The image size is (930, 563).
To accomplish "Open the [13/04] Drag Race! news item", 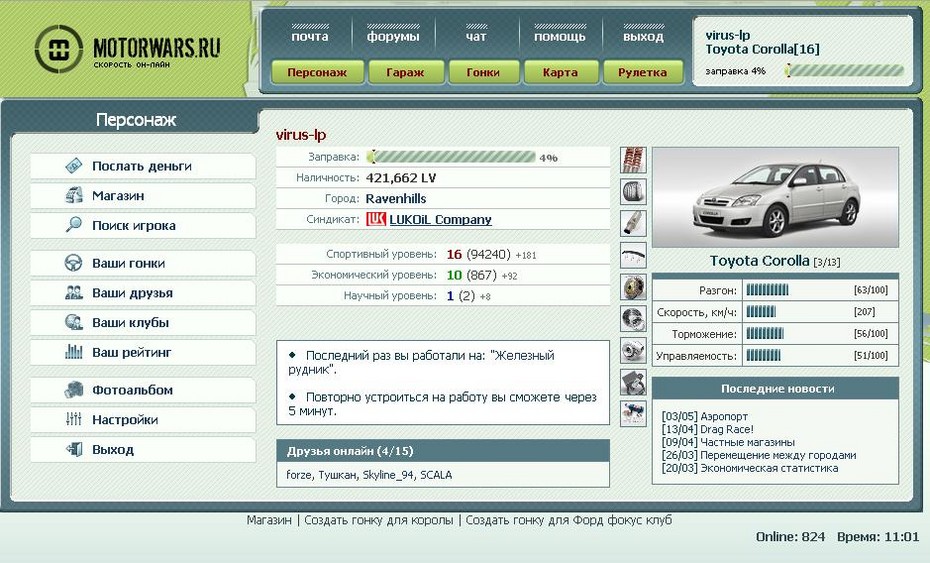I will point(708,429).
